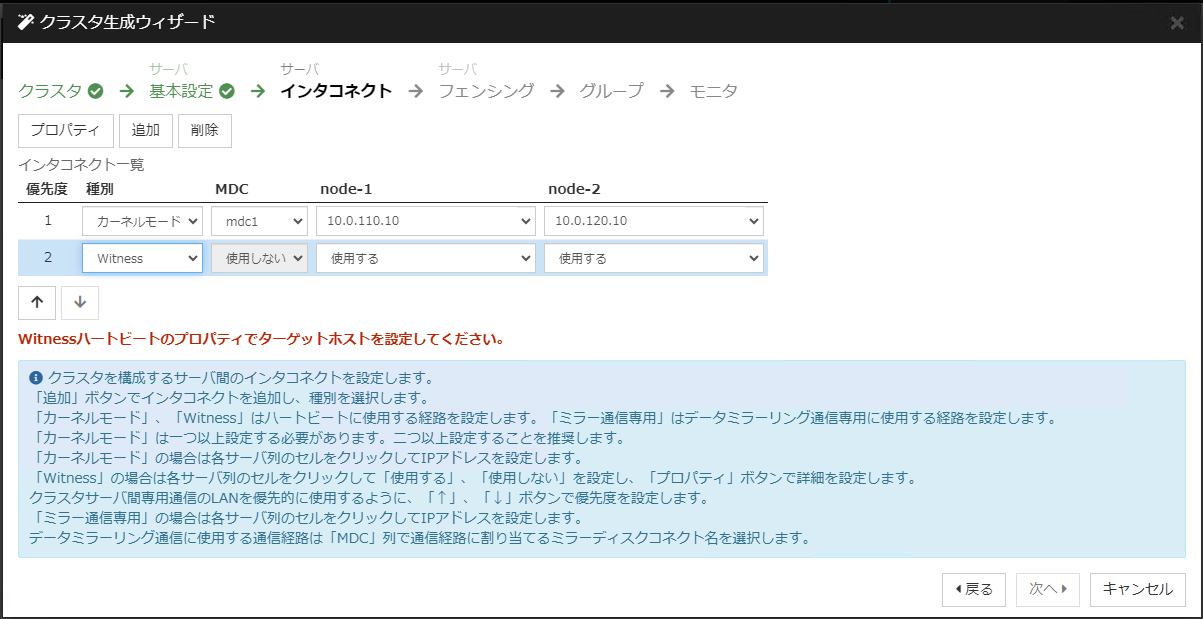Click the キャンセル button

tap(1137, 589)
